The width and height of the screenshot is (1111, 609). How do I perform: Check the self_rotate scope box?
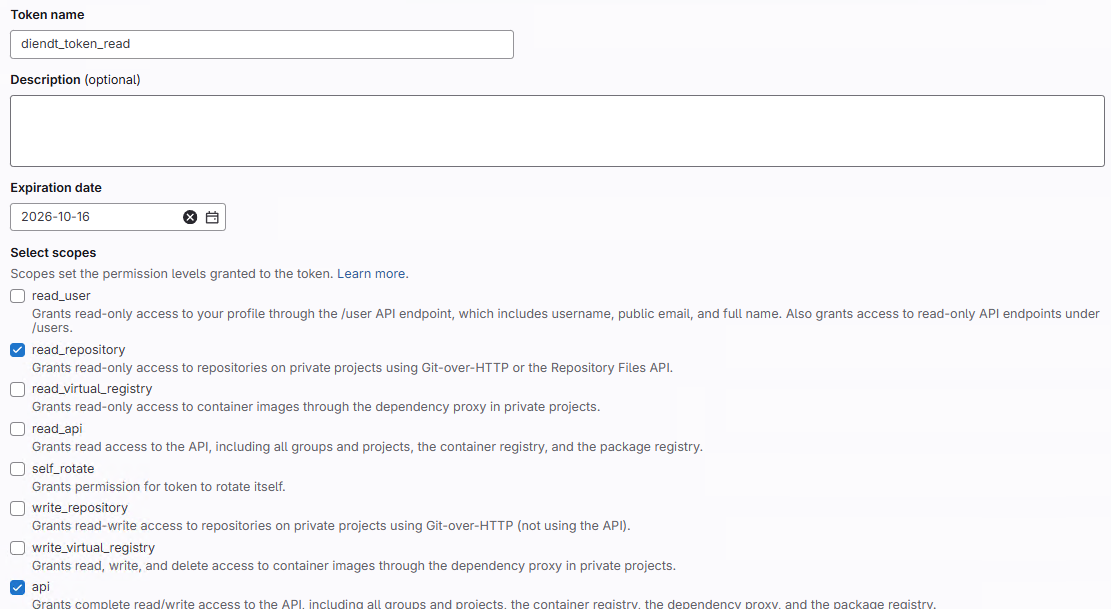point(17,469)
